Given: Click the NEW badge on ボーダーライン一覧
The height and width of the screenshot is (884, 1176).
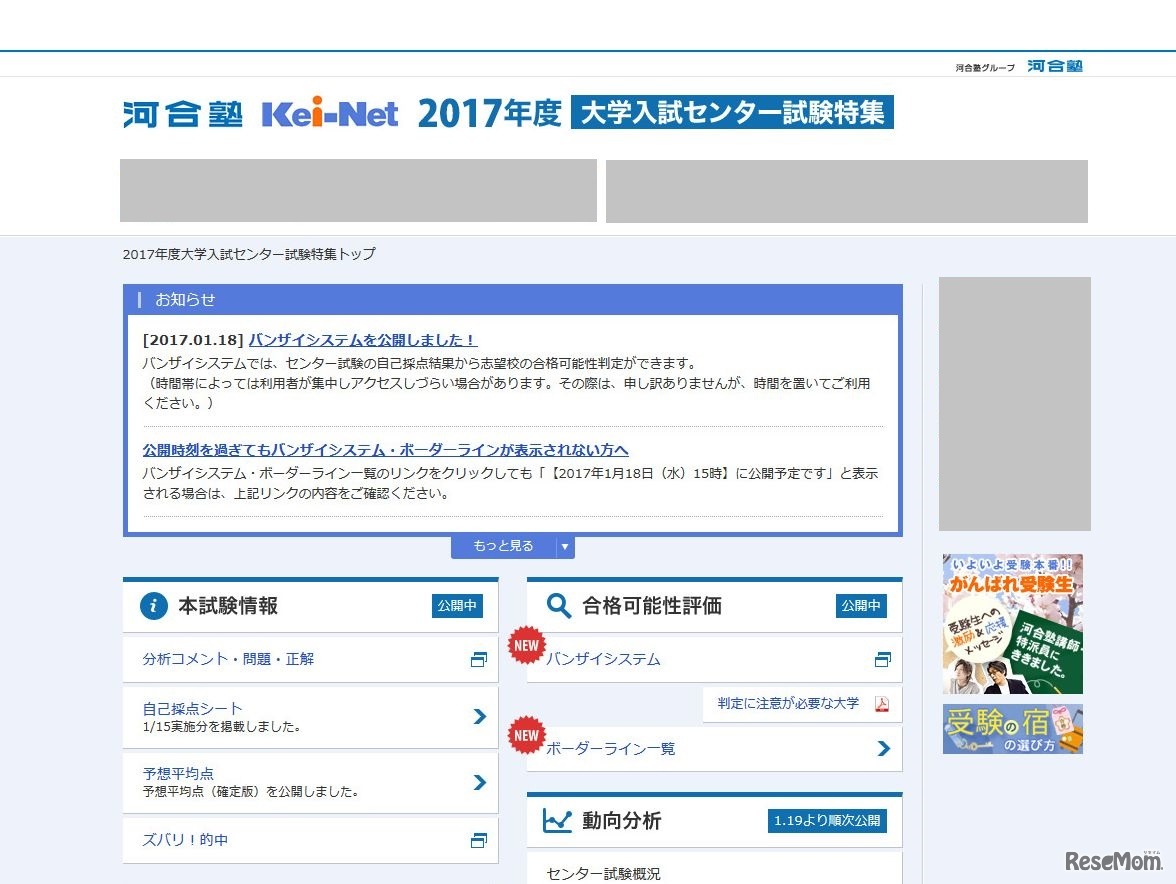Looking at the screenshot, I should pos(526,736).
